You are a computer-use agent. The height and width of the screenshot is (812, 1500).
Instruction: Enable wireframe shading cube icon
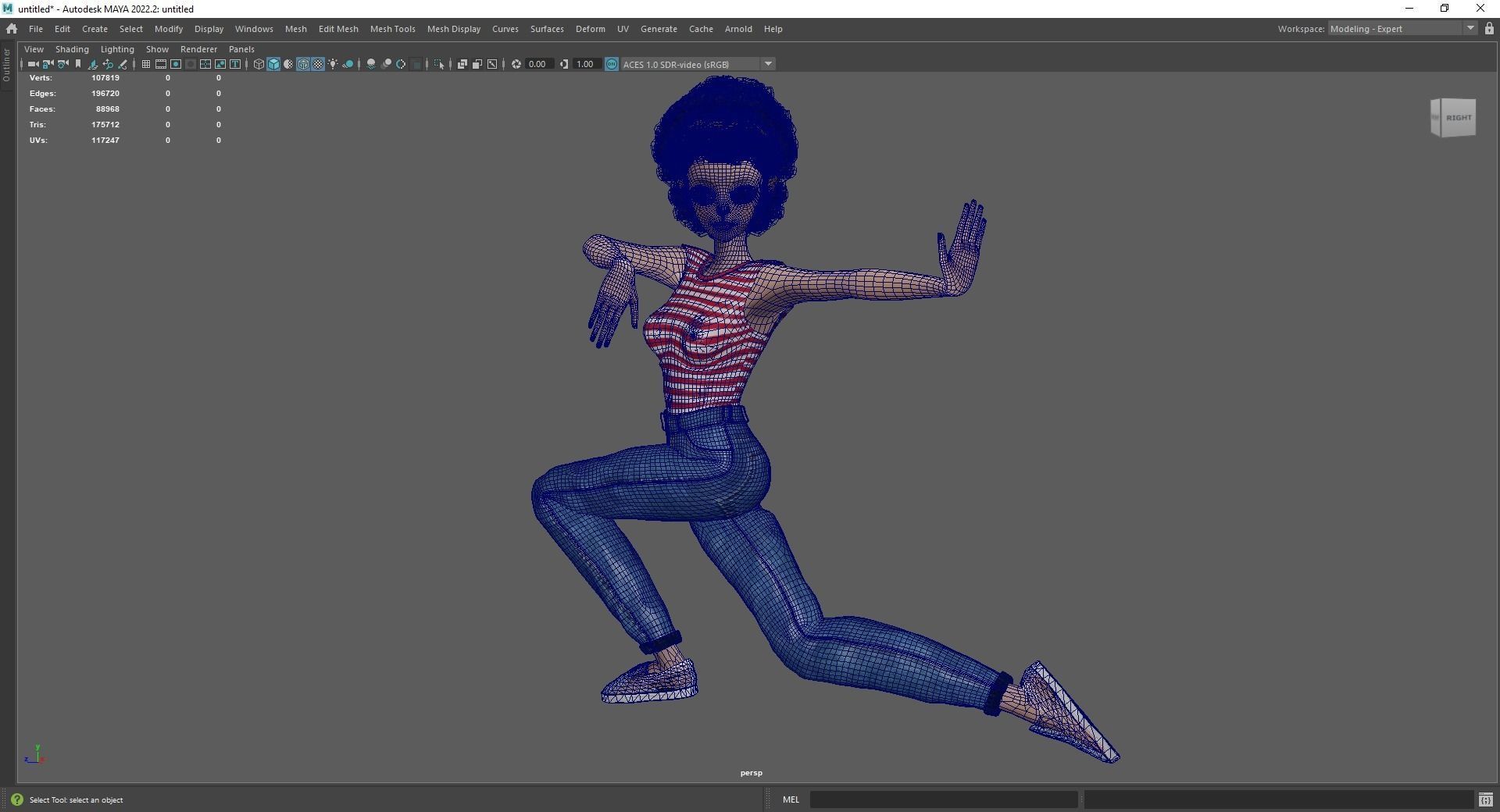[259, 64]
